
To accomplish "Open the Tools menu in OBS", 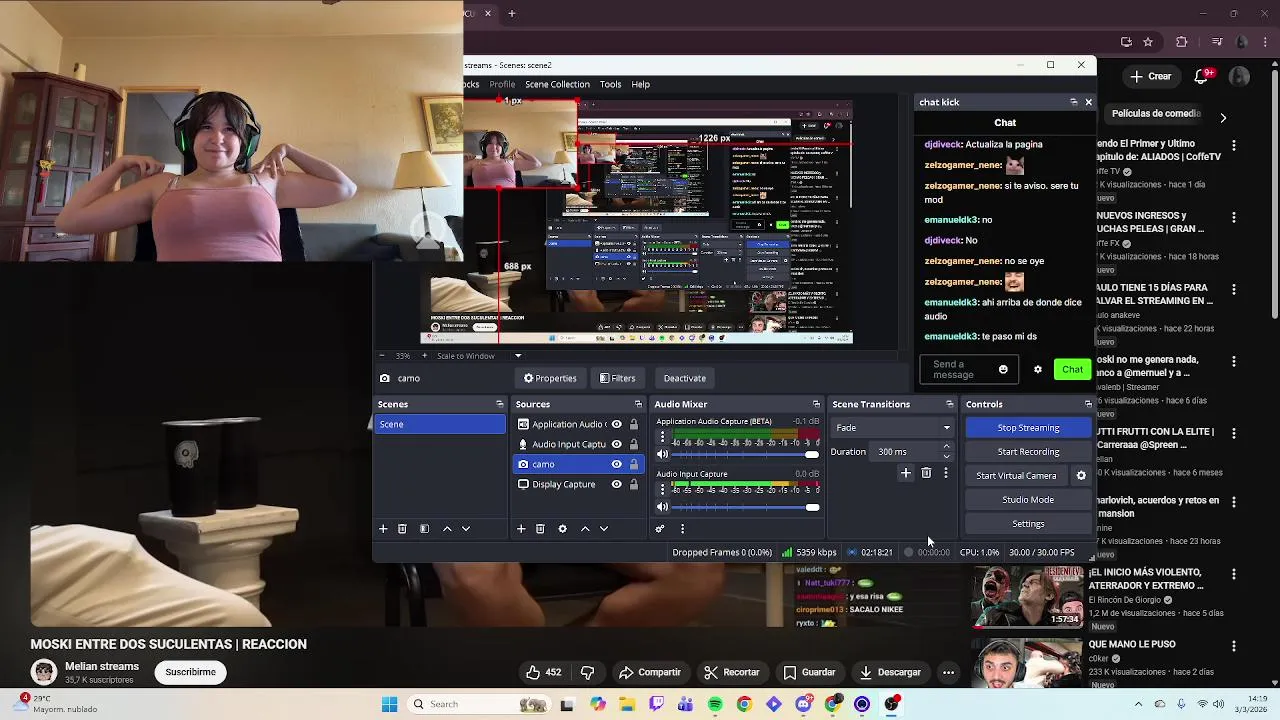I will [610, 84].
